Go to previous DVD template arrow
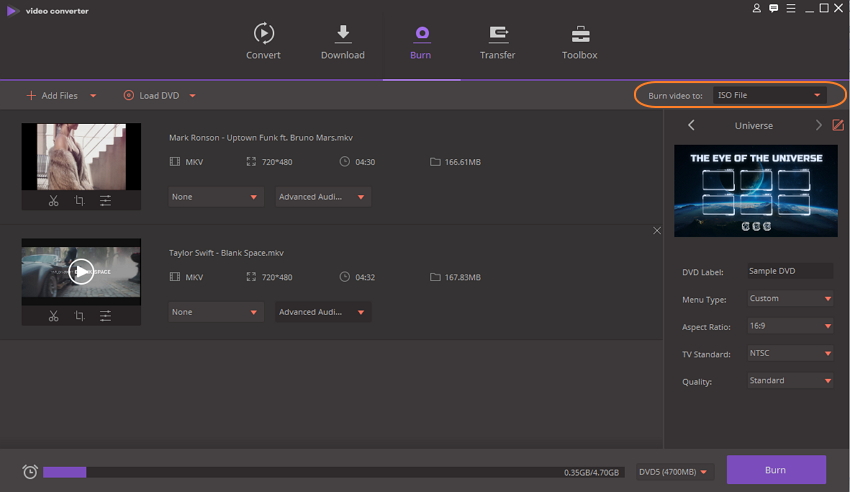Image resolution: width=850 pixels, height=492 pixels. [x=691, y=125]
